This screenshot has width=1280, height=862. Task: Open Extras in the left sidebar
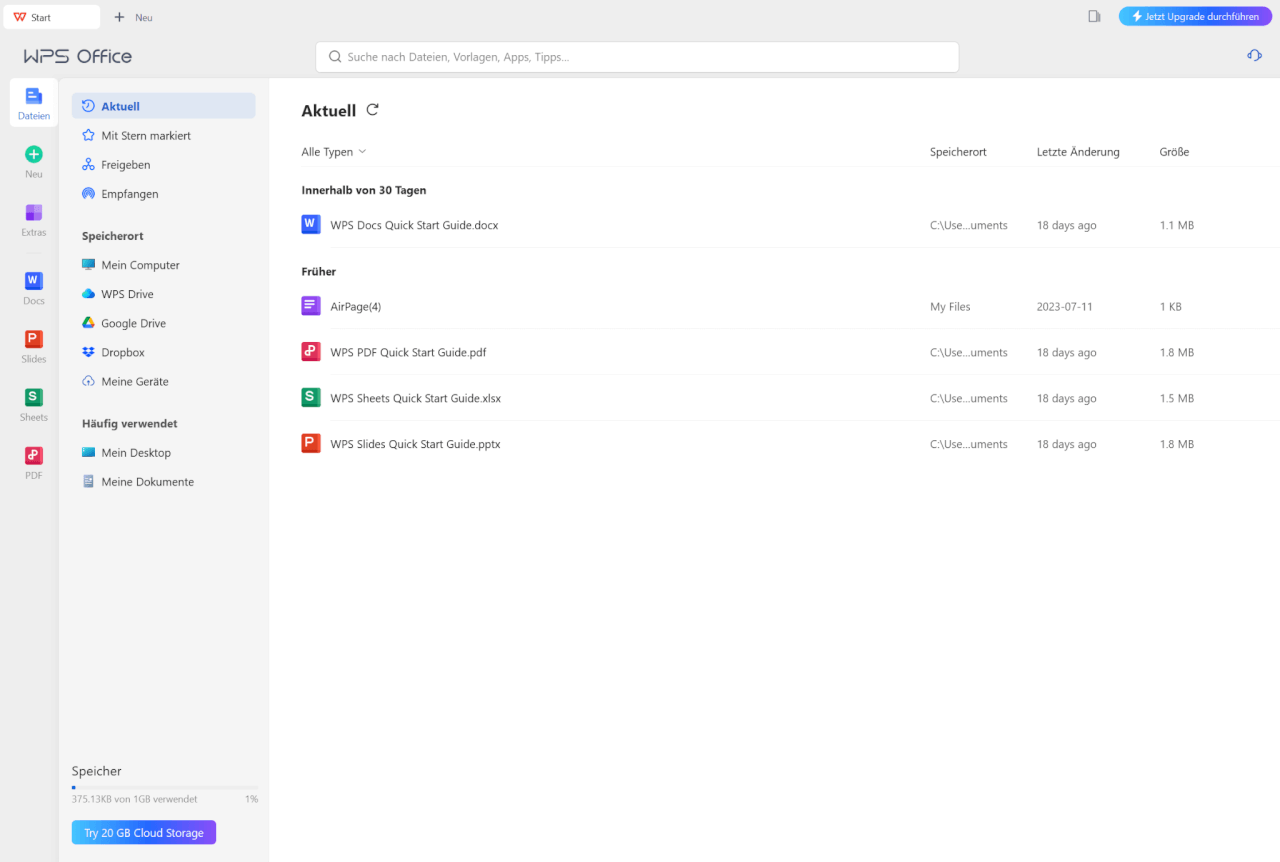[x=33, y=218]
